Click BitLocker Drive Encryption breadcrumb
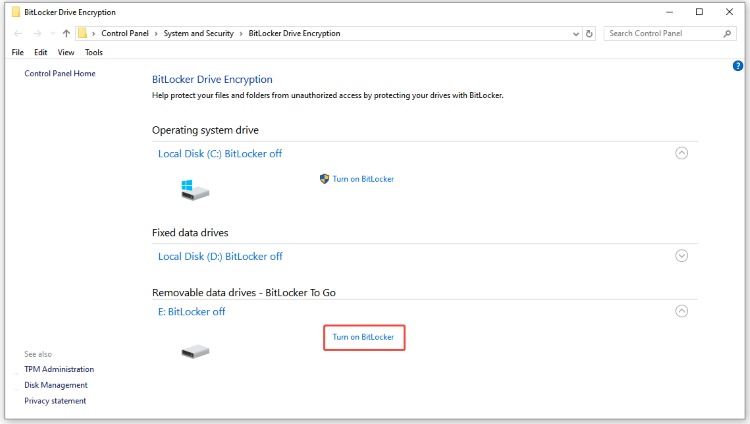 [x=294, y=33]
